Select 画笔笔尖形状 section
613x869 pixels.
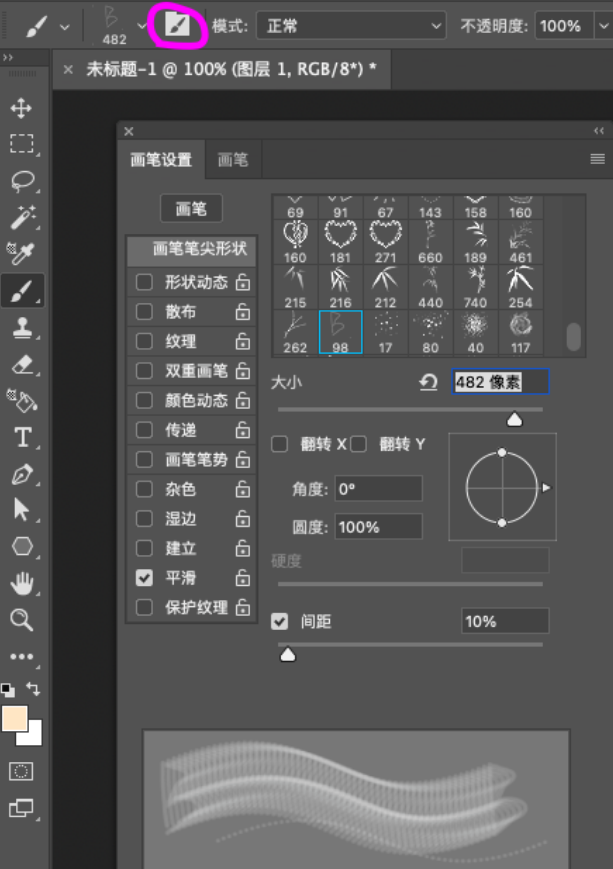click(192, 249)
